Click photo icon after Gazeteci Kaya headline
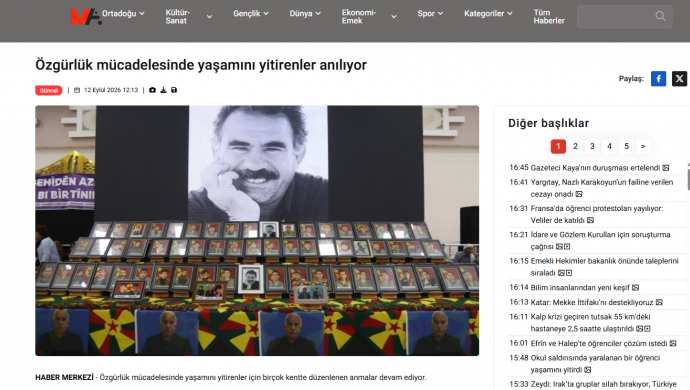Image resolution: width=690 pixels, height=390 pixels. (x=666, y=168)
